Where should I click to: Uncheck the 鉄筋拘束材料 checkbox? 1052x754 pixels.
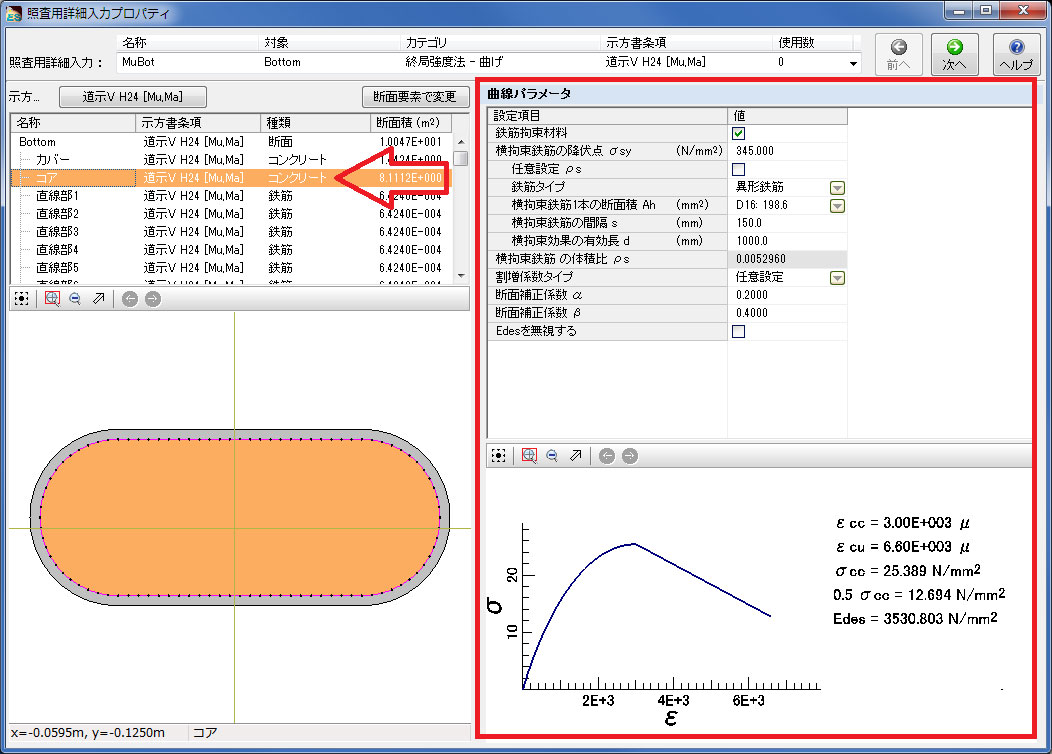739,133
